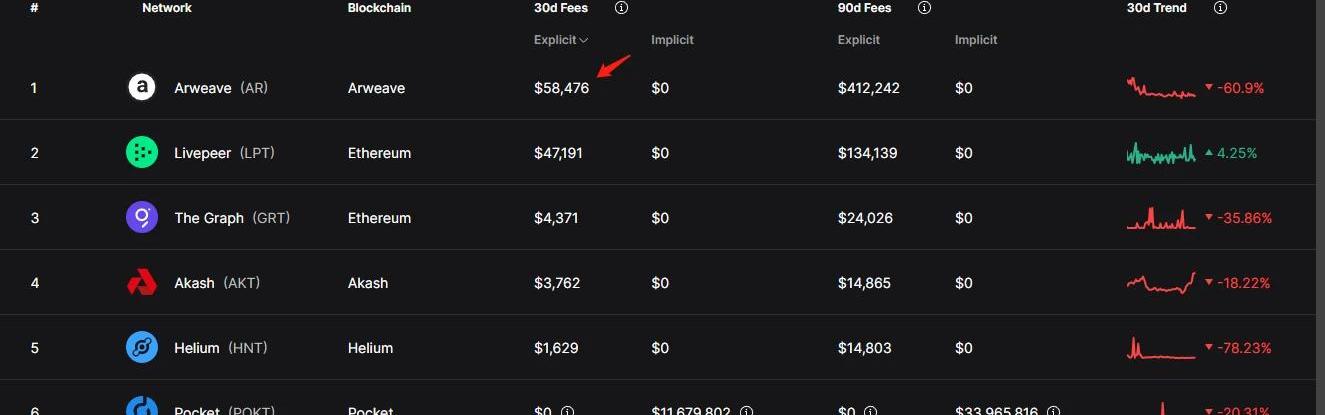The image size is (1325, 415).
Task: Click the Helium blue logo icon
Action: point(142,348)
